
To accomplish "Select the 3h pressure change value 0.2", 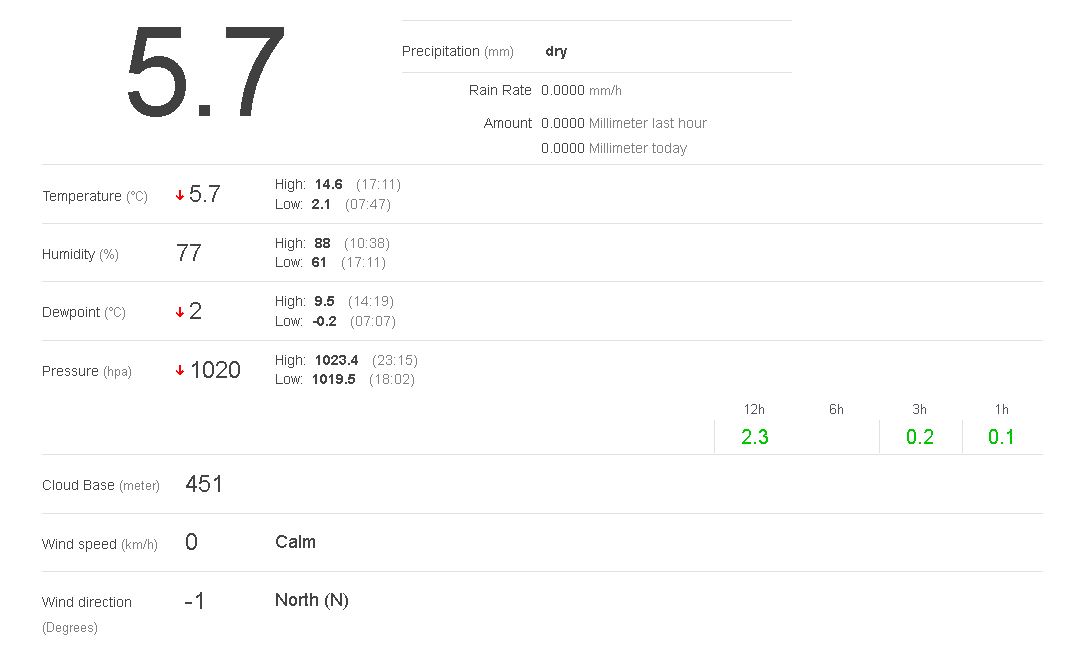I will pos(920,437).
